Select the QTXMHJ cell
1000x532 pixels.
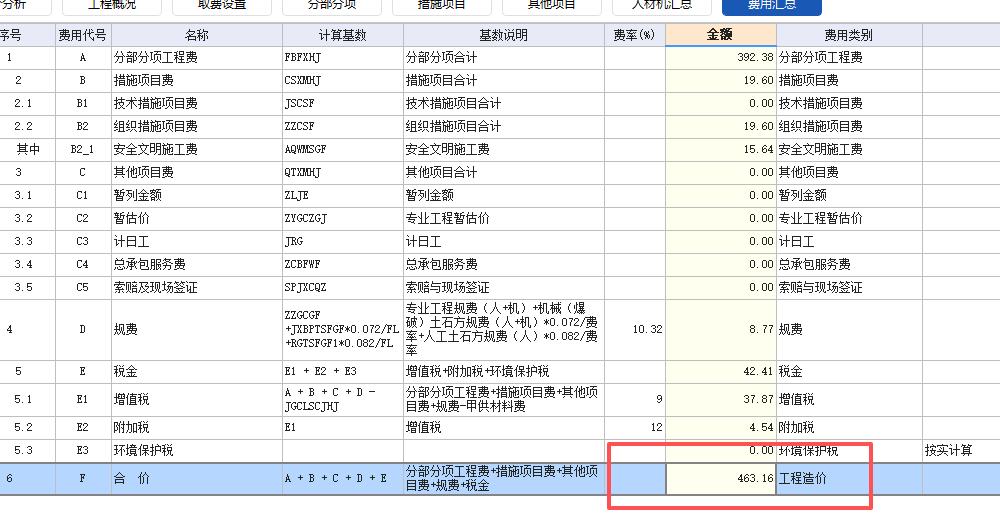point(342,172)
